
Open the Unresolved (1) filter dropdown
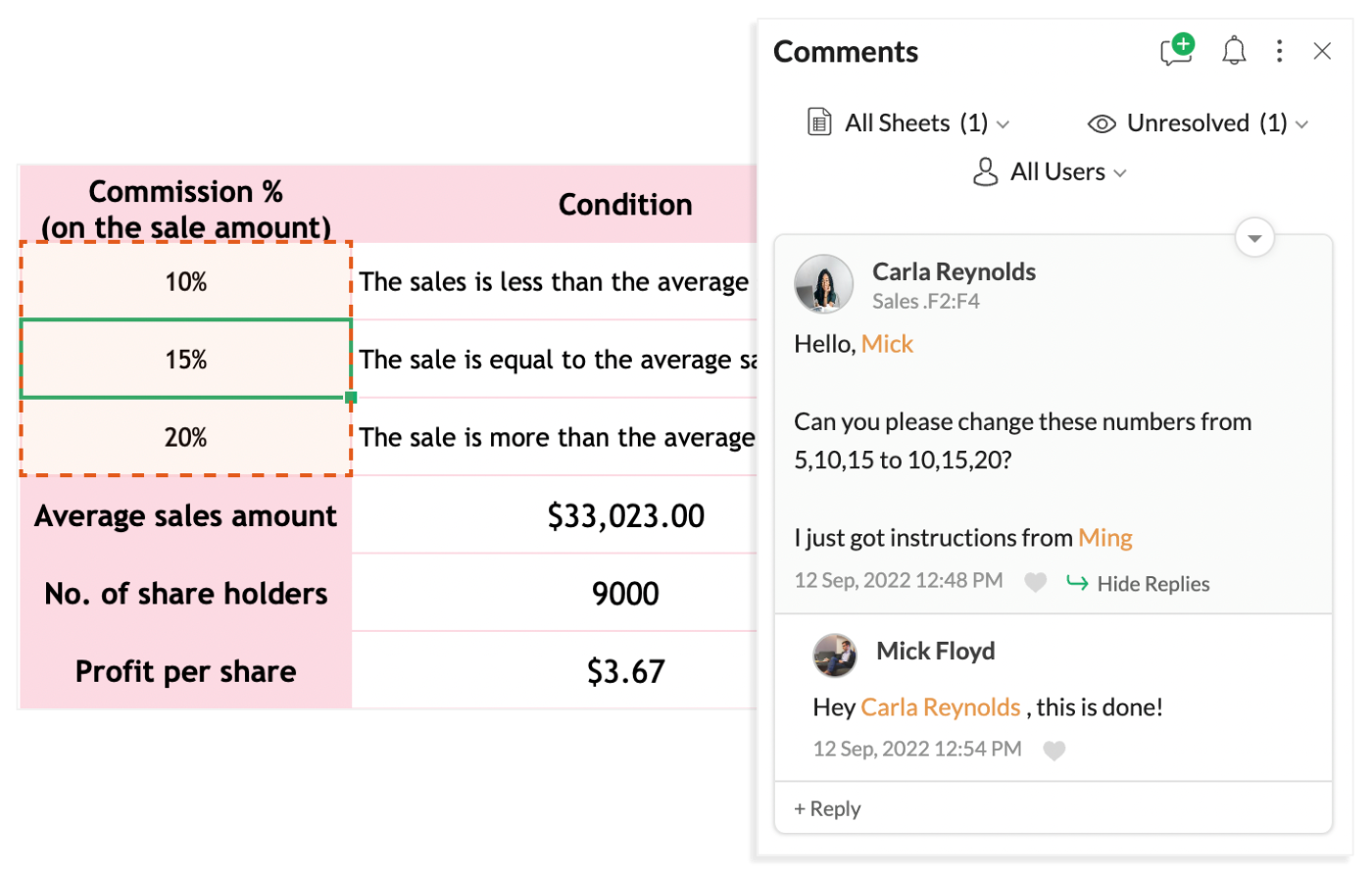[x=1199, y=123]
